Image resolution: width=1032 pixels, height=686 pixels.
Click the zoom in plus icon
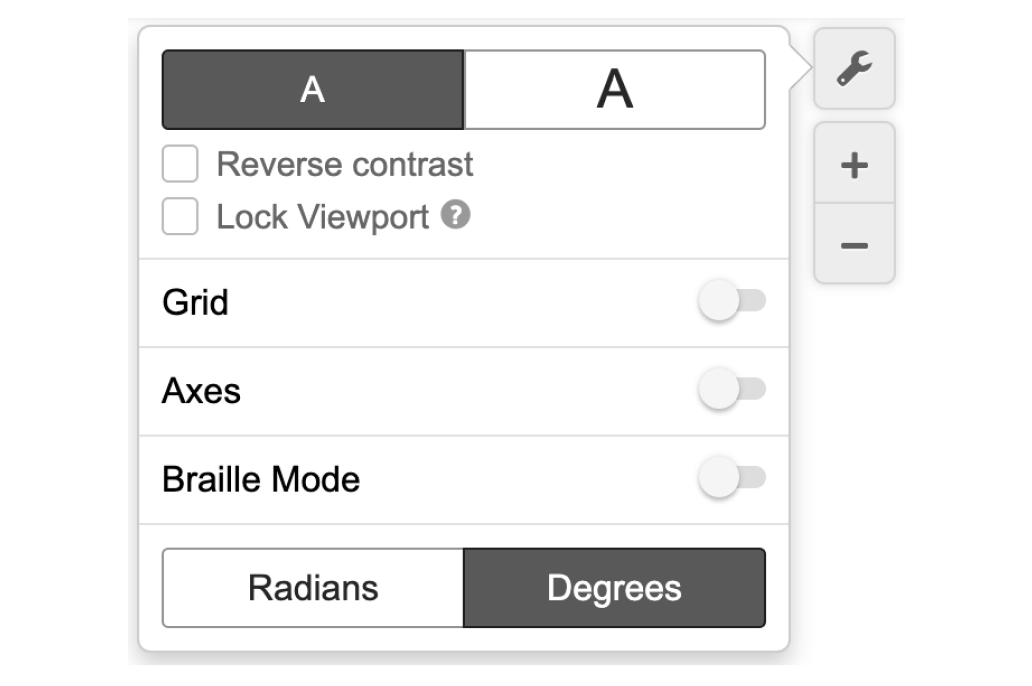point(854,165)
